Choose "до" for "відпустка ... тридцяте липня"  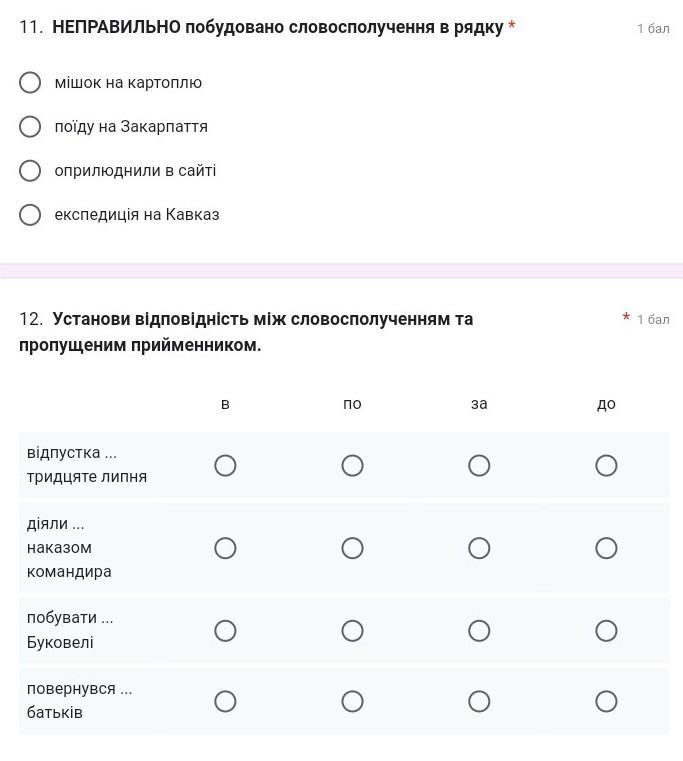pos(606,465)
